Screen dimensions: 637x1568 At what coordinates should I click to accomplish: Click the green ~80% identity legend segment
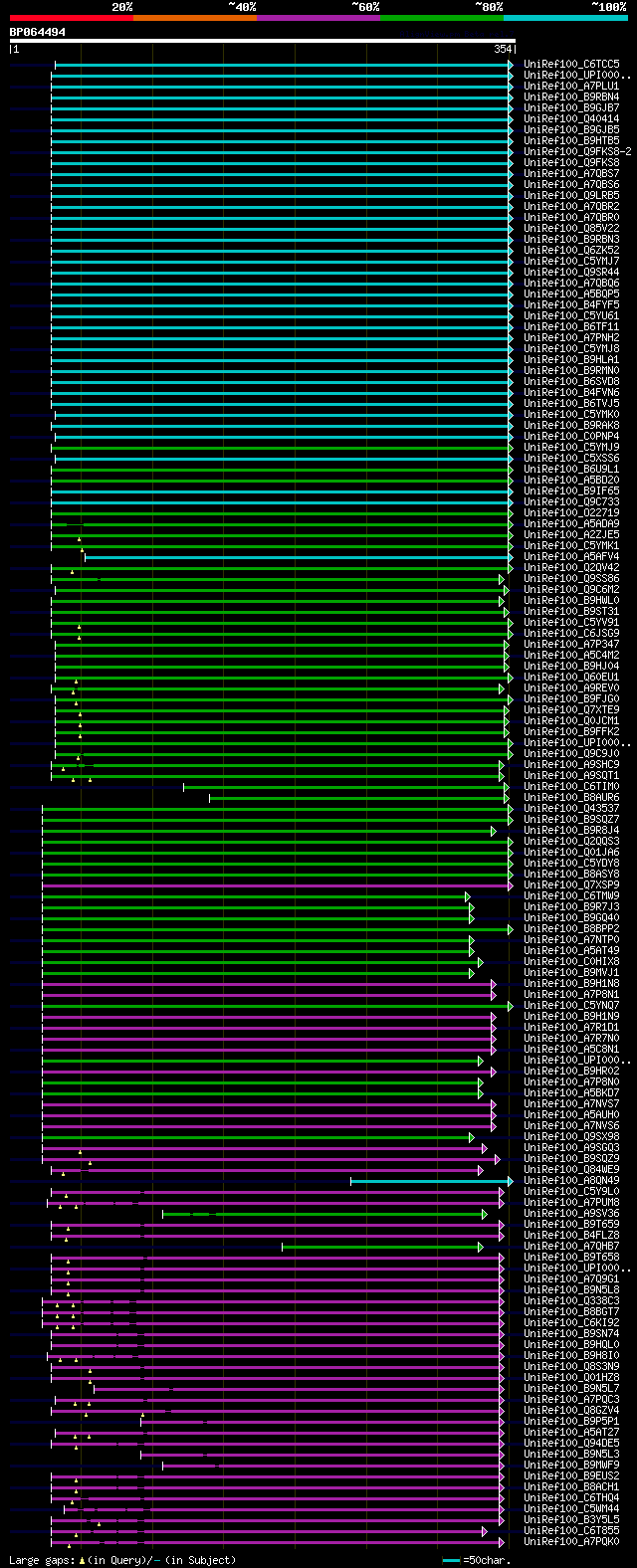coord(441,17)
